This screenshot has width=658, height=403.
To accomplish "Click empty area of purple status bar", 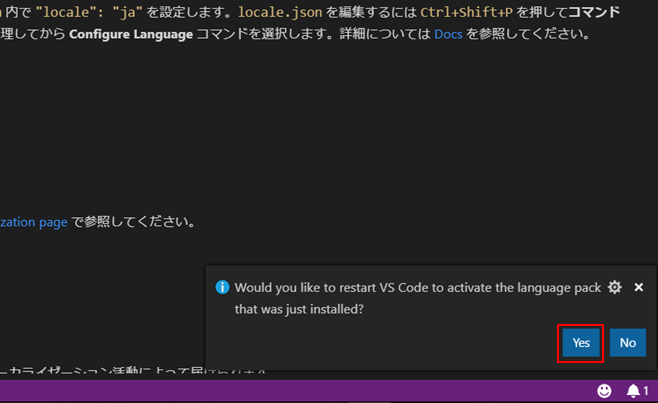I will point(300,390).
